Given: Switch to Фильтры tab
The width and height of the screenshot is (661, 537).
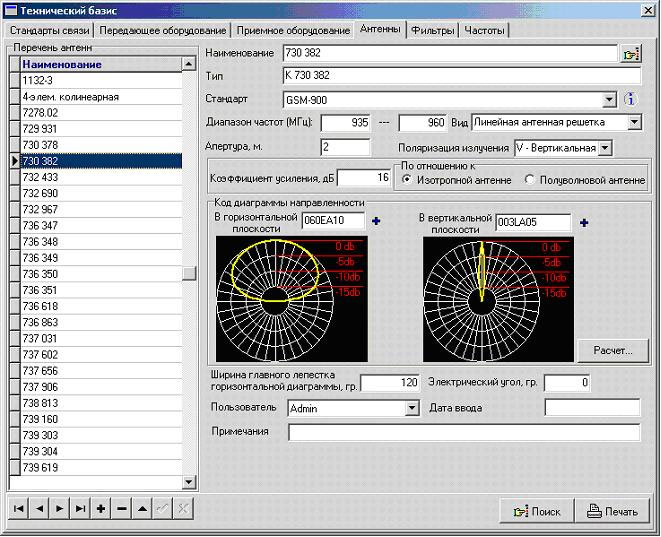Looking at the screenshot, I should pos(433,31).
